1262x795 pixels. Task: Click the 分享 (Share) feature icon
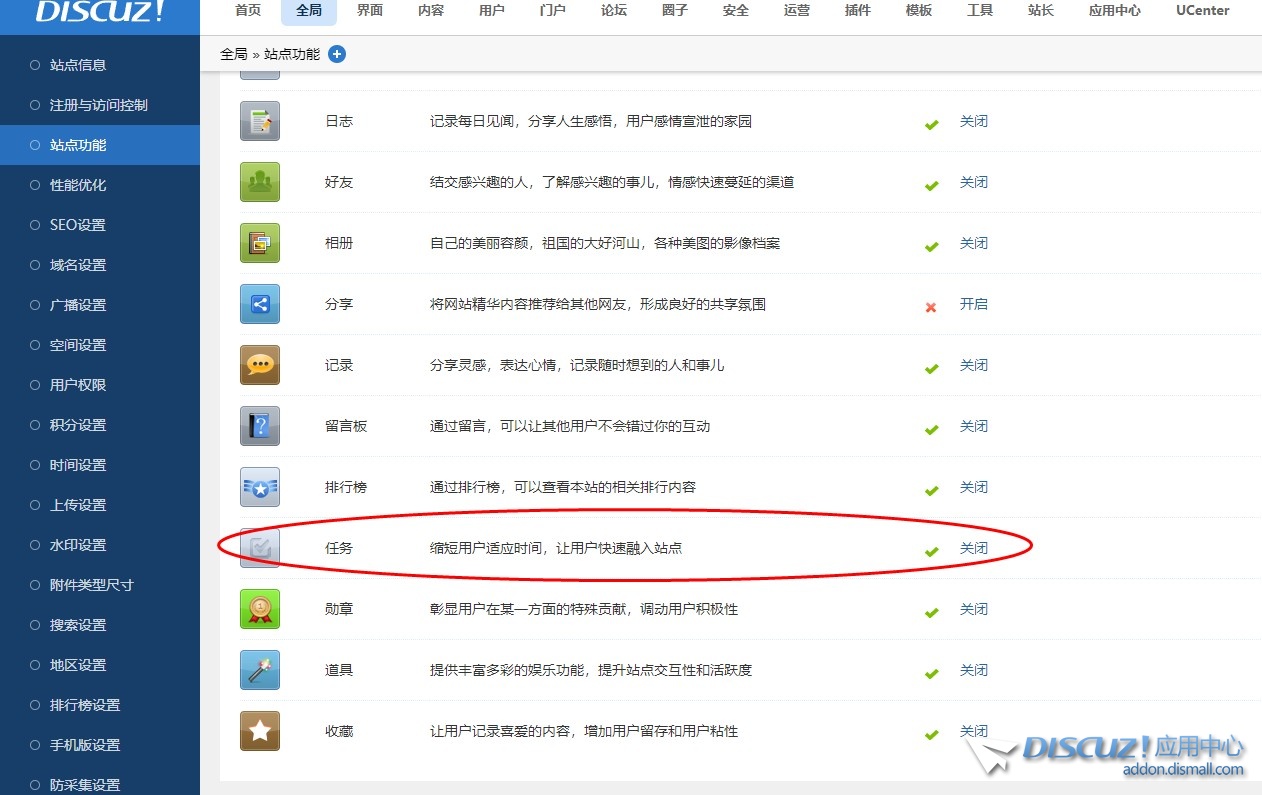pyautogui.click(x=260, y=304)
